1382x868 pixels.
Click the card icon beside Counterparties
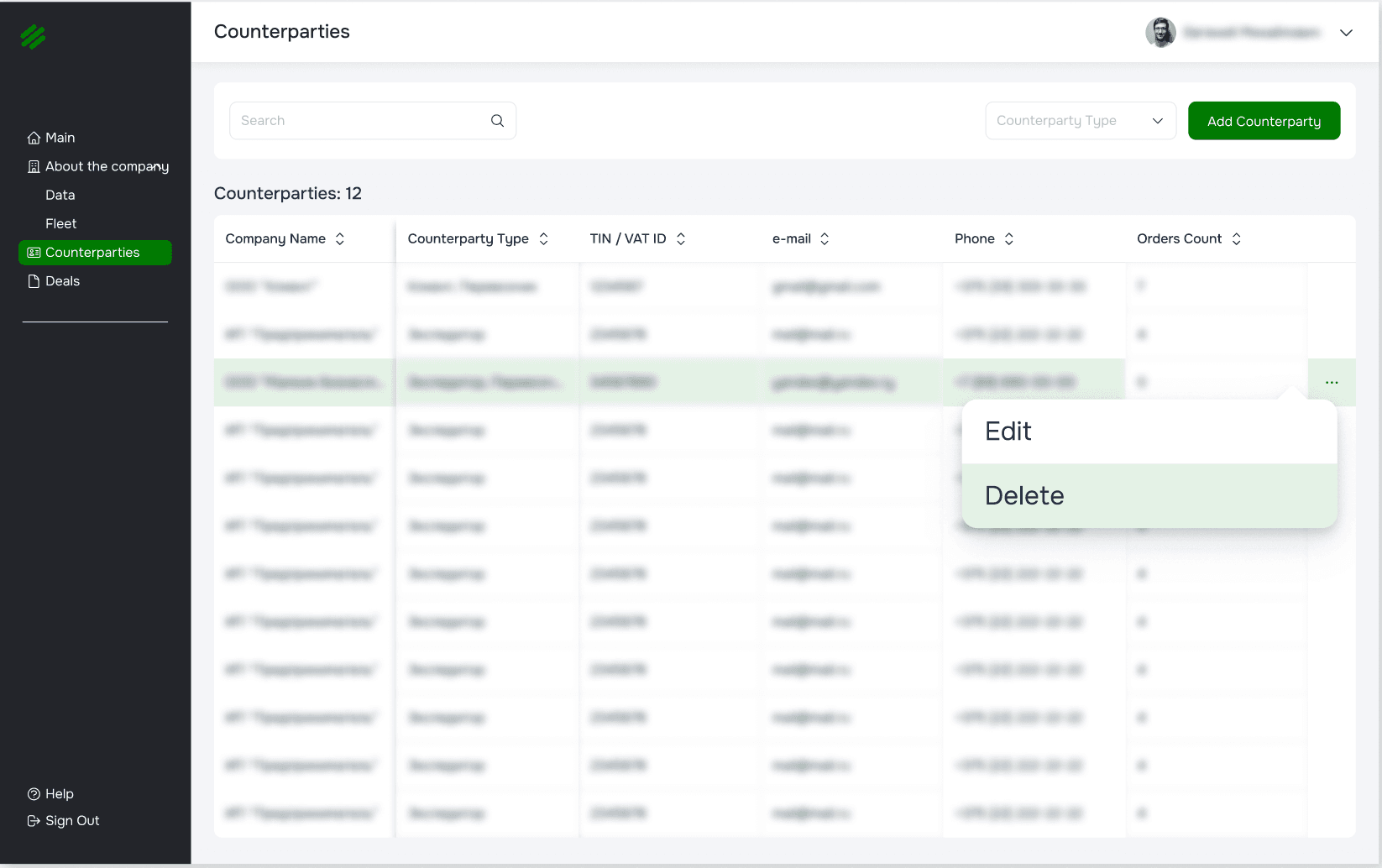pos(34,253)
